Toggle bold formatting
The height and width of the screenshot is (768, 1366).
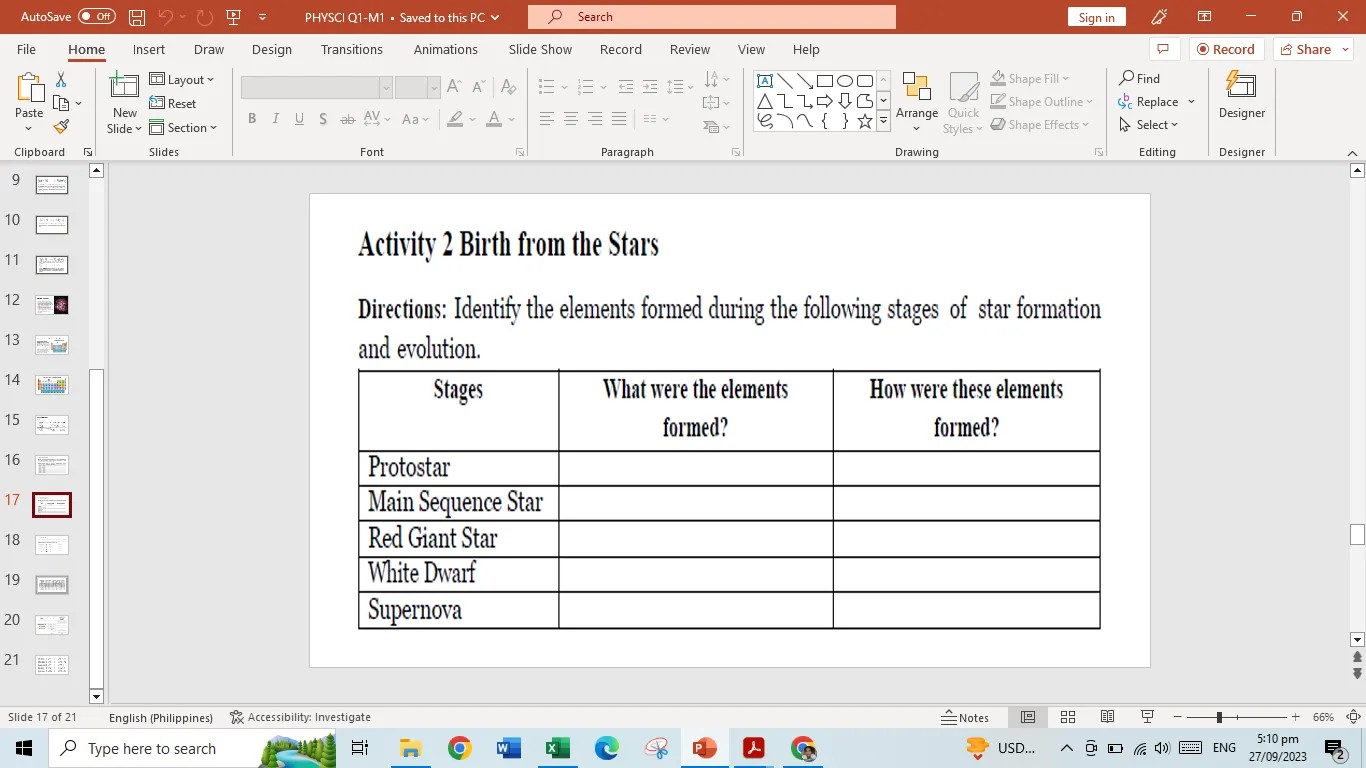(x=251, y=119)
